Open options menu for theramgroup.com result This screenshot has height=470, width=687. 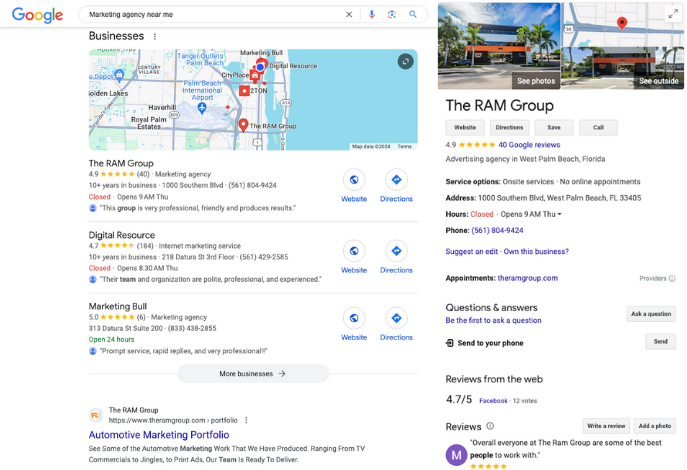click(246, 420)
